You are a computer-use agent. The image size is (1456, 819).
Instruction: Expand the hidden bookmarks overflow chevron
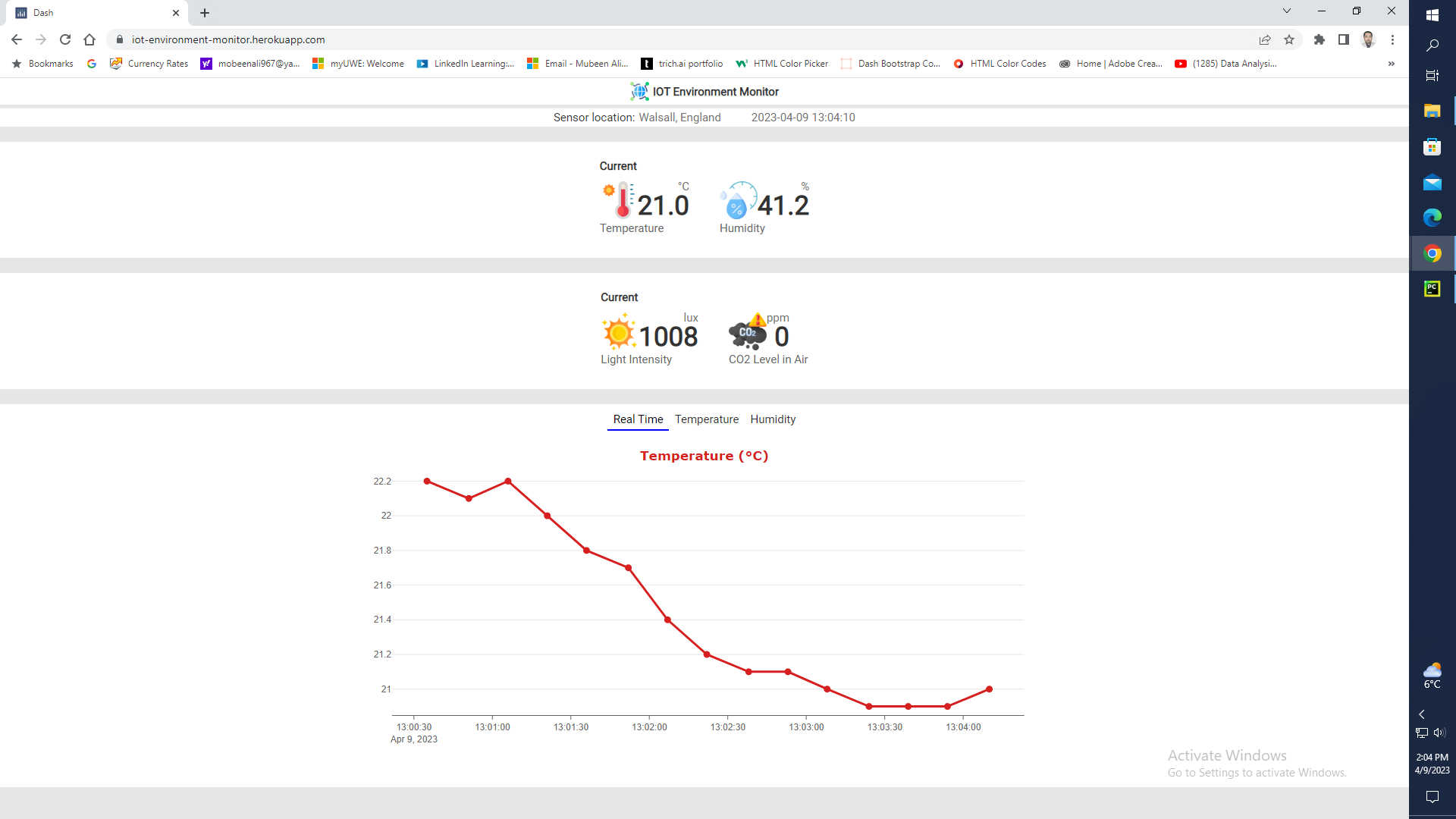click(x=1392, y=64)
